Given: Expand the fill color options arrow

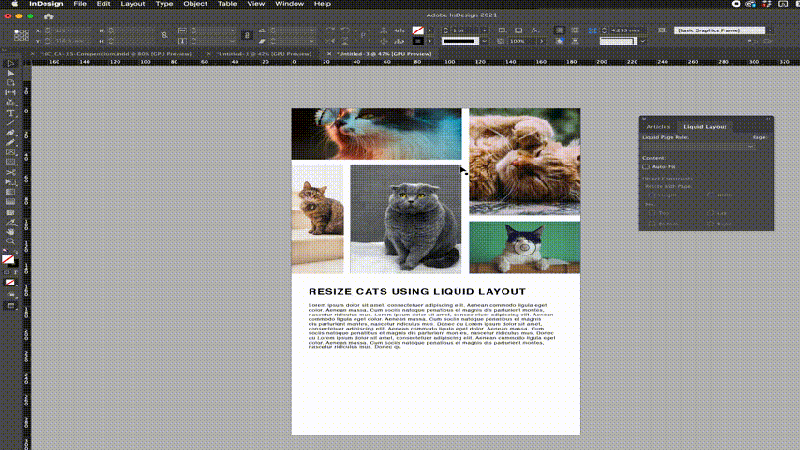Looking at the screenshot, I should click(429, 30).
